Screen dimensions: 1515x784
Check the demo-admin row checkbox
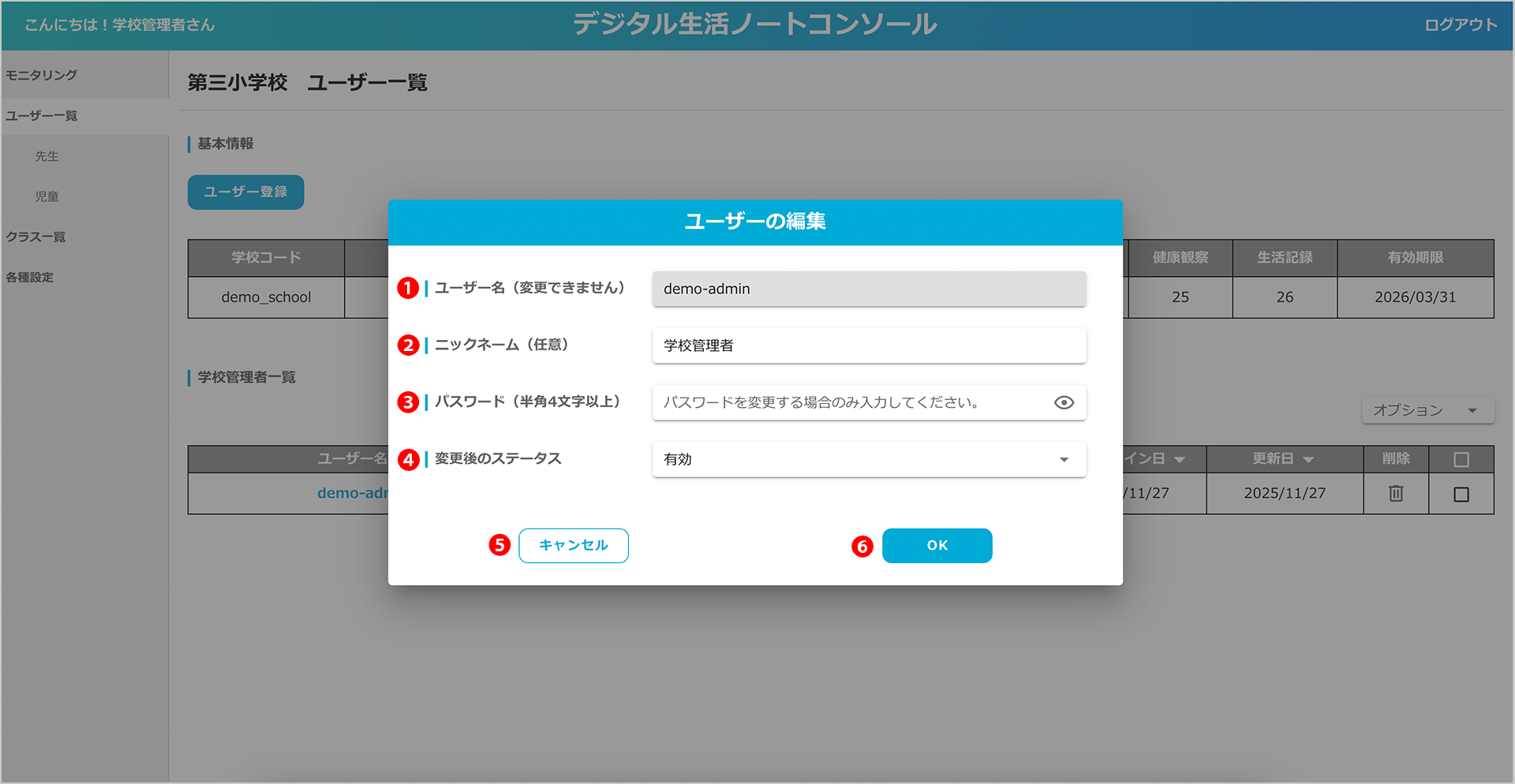pos(1461,495)
